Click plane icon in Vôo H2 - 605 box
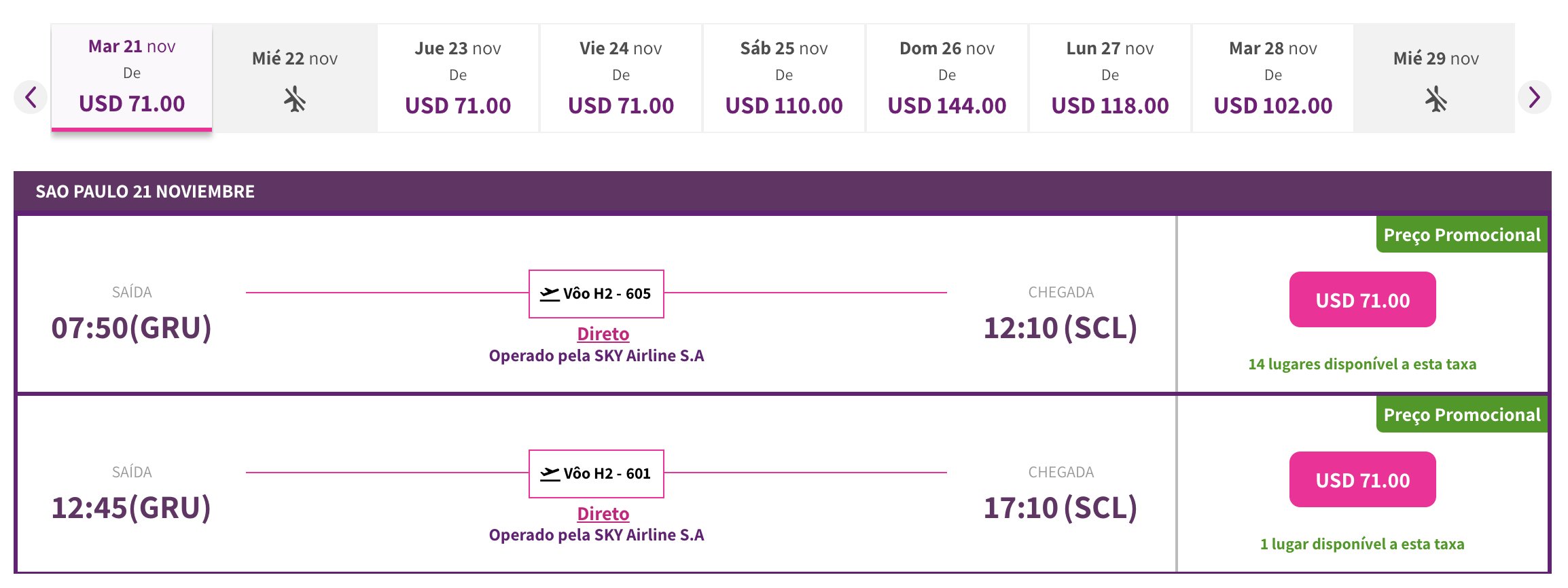 click(x=550, y=294)
